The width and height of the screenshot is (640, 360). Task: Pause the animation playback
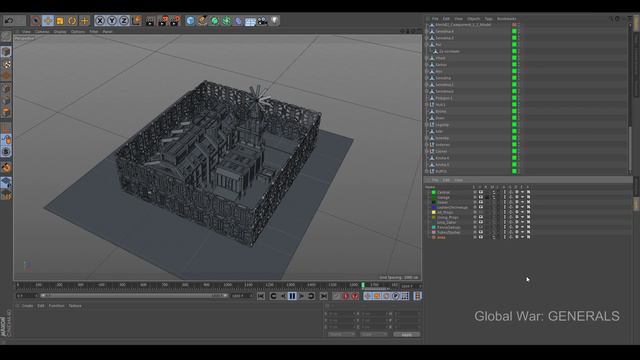tap(292, 296)
